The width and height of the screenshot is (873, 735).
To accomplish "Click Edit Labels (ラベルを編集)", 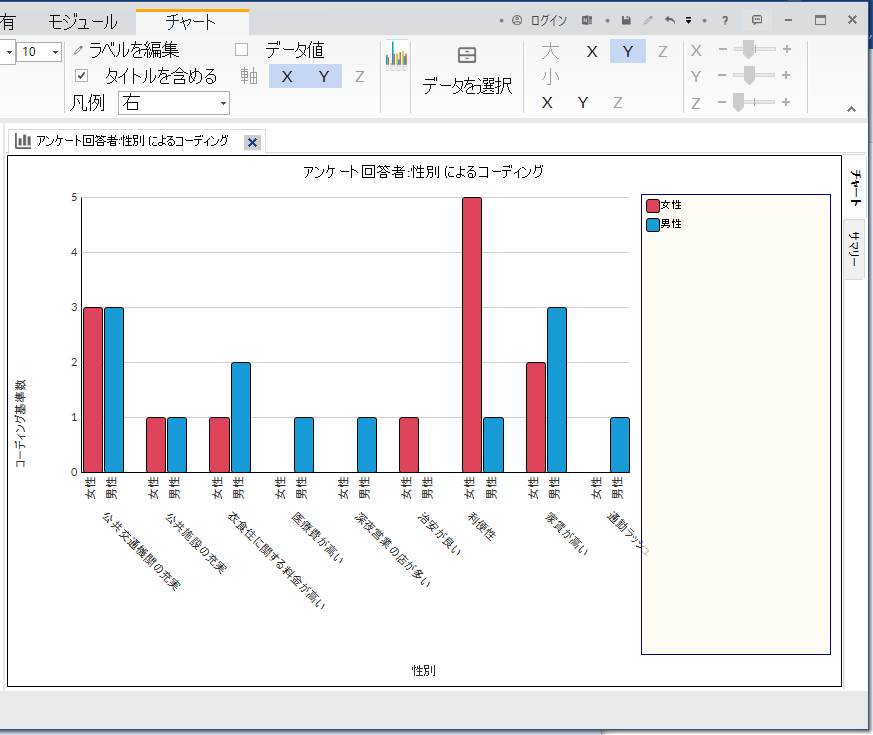I will pyautogui.click(x=126, y=50).
